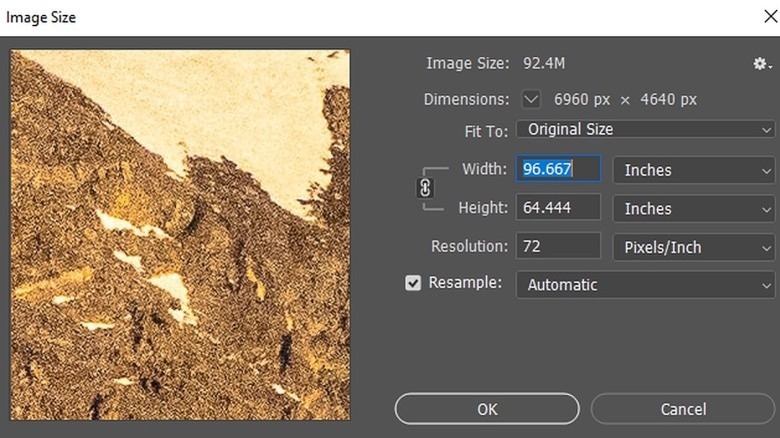Expand the Fit To Original Size dropdown
Screen dimensions: 780x438
pos(646,129)
